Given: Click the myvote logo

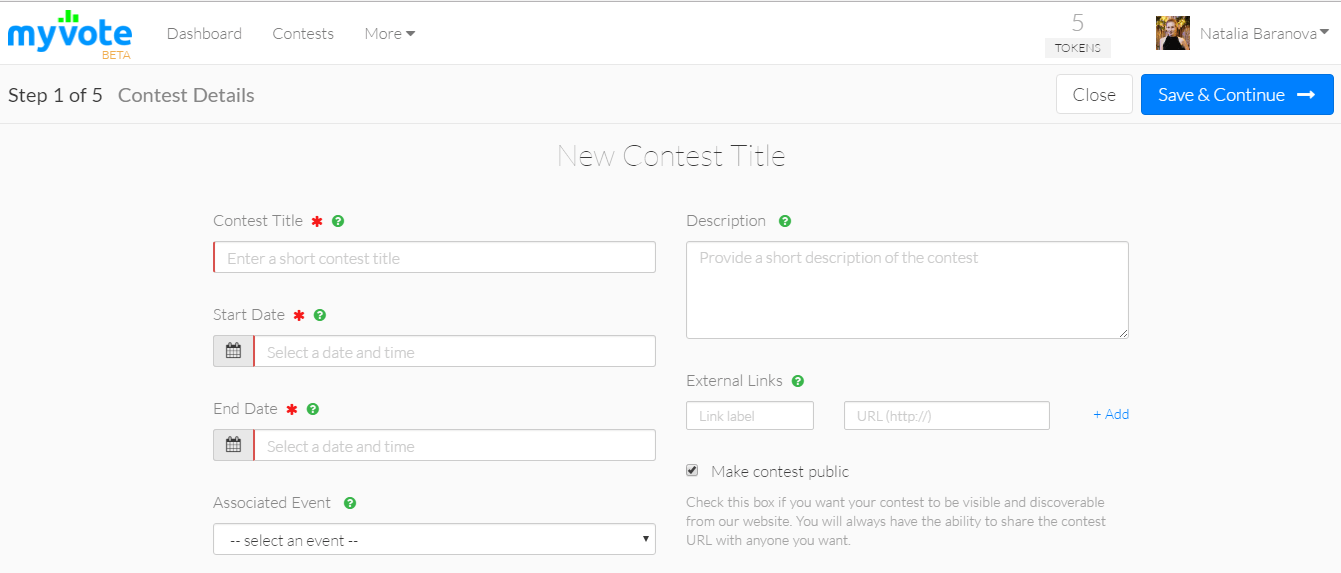Looking at the screenshot, I should tap(69, 33).
